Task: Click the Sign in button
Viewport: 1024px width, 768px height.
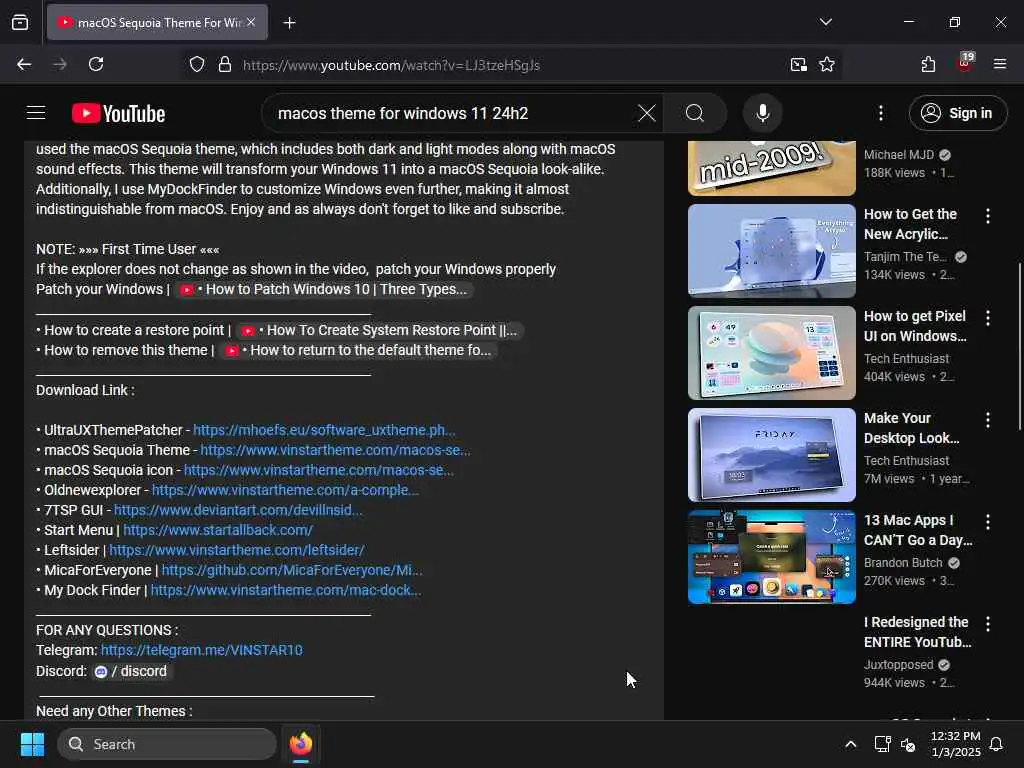Action: pyautogui.click(x=957, y=114)
